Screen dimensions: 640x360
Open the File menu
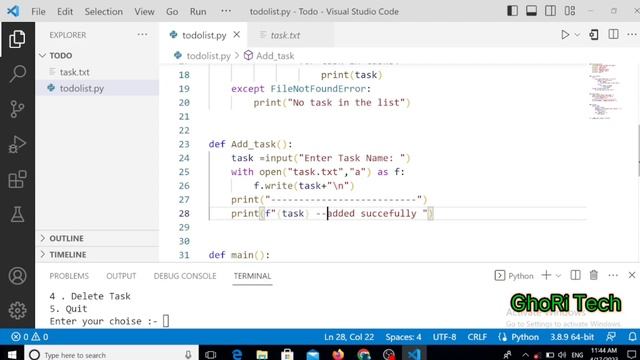pos(38,11)
